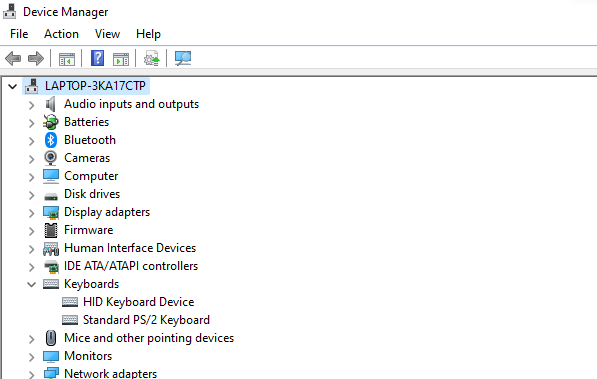597x379 pixels.
Task: Click the Back arrow toolbar button
Action: tap(13, 59)
